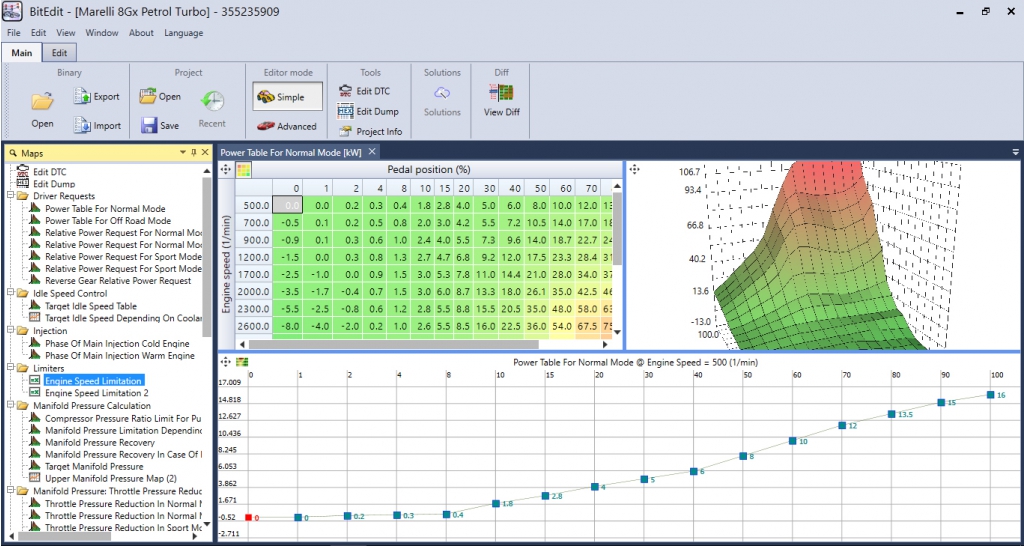Open the Edit menu
This screenshot has height=546, width=1024.
click(39, 33)
